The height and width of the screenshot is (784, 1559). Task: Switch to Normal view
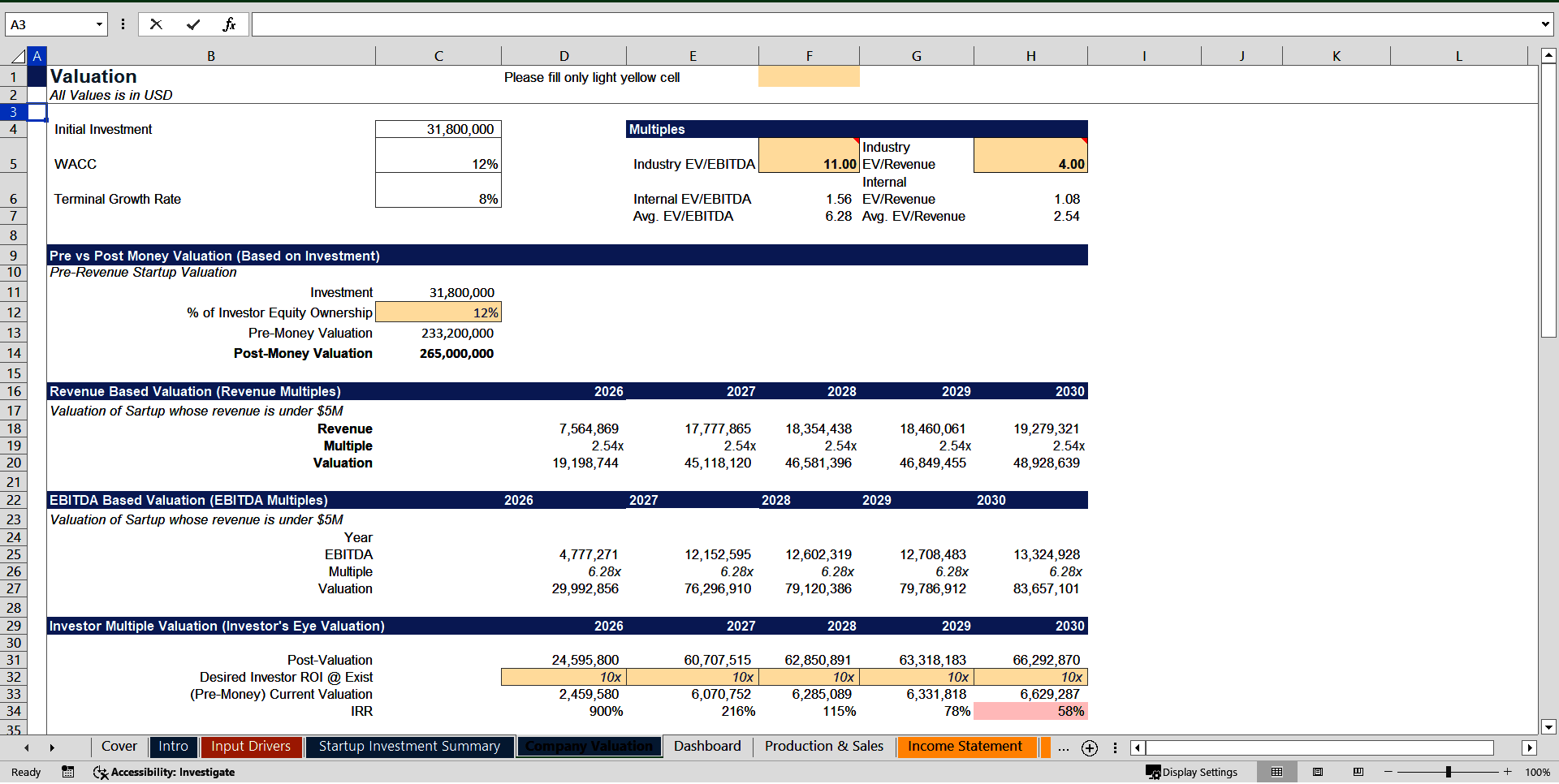coord(1276,772)
